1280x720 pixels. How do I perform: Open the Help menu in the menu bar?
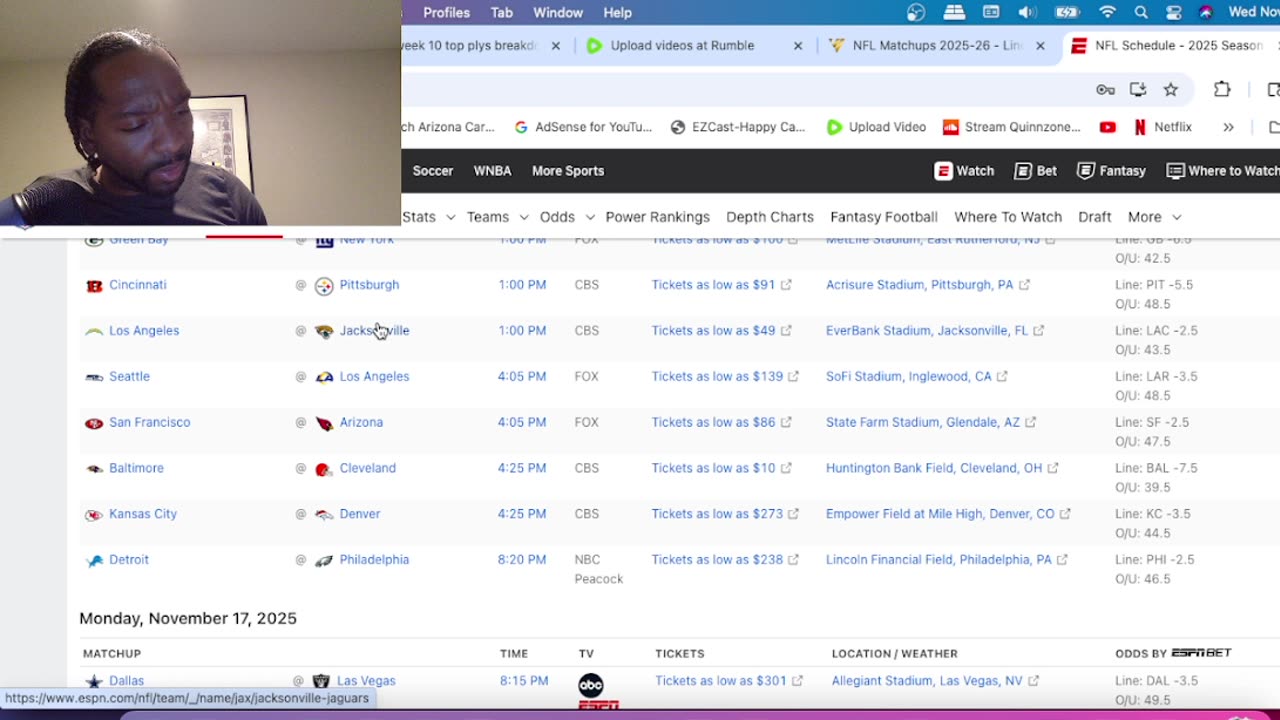point(617,12)
